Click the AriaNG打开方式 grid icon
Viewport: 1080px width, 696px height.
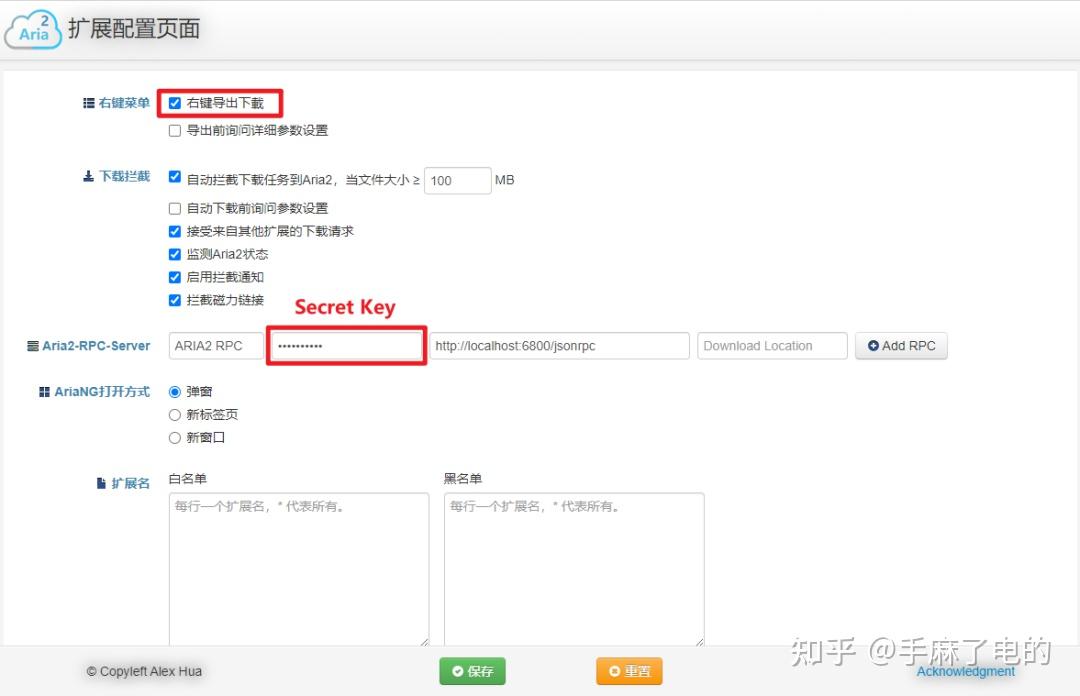(44, 392)
